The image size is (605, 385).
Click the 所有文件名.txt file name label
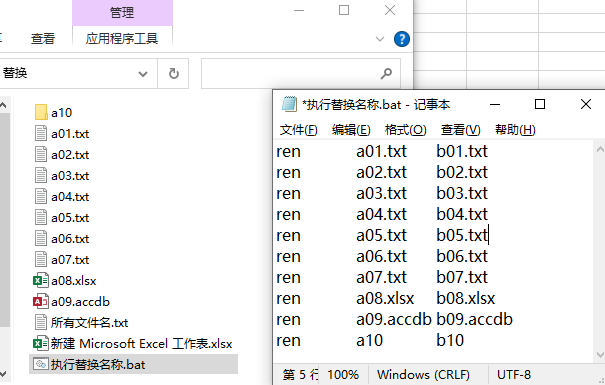(x=90, y=323)
